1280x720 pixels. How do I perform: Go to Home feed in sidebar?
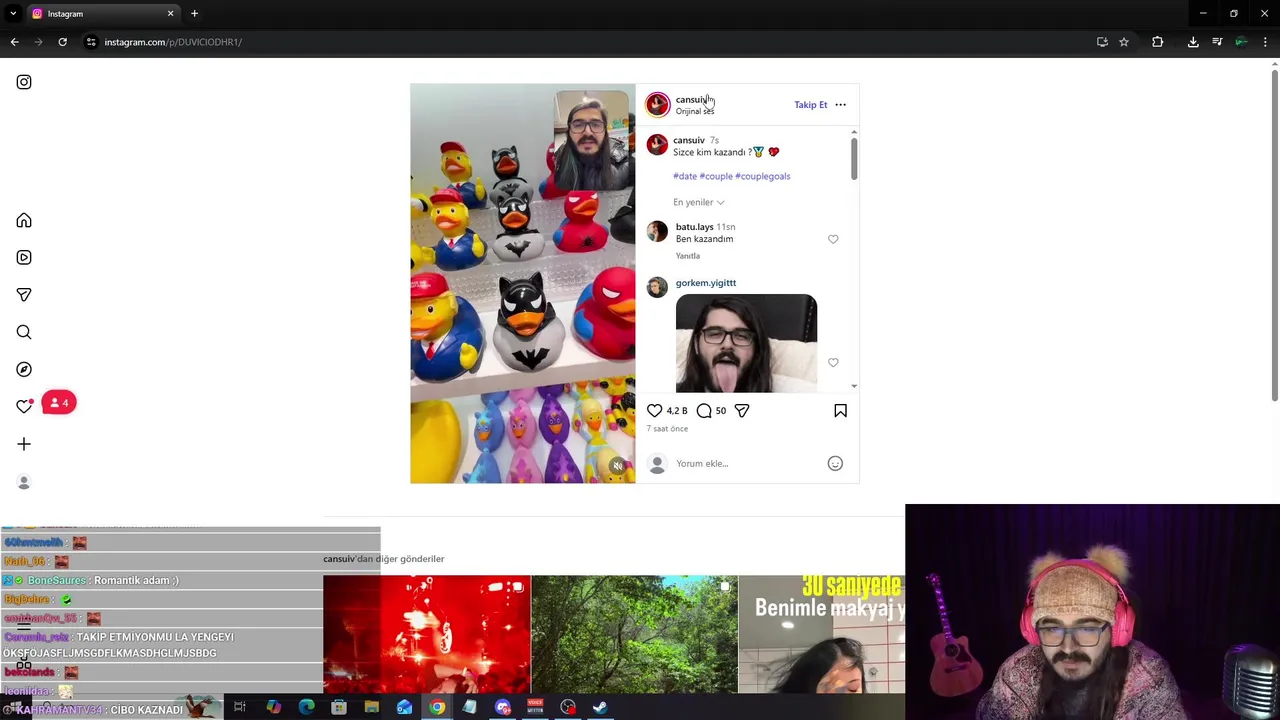[24, 220]
